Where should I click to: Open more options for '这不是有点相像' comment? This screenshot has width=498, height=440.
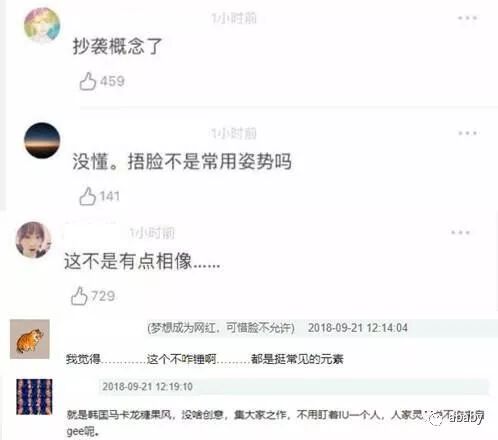(x=460, y=232)
